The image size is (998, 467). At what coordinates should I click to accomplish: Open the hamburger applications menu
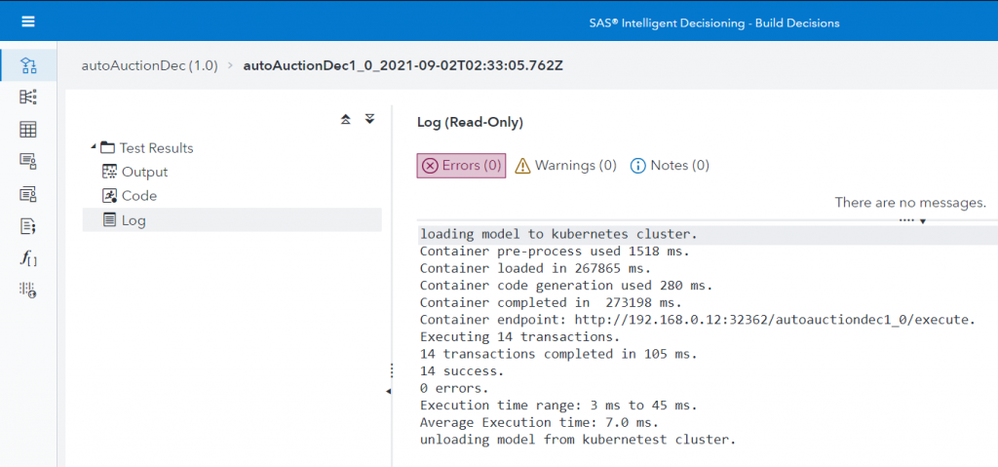coord(28,22)
